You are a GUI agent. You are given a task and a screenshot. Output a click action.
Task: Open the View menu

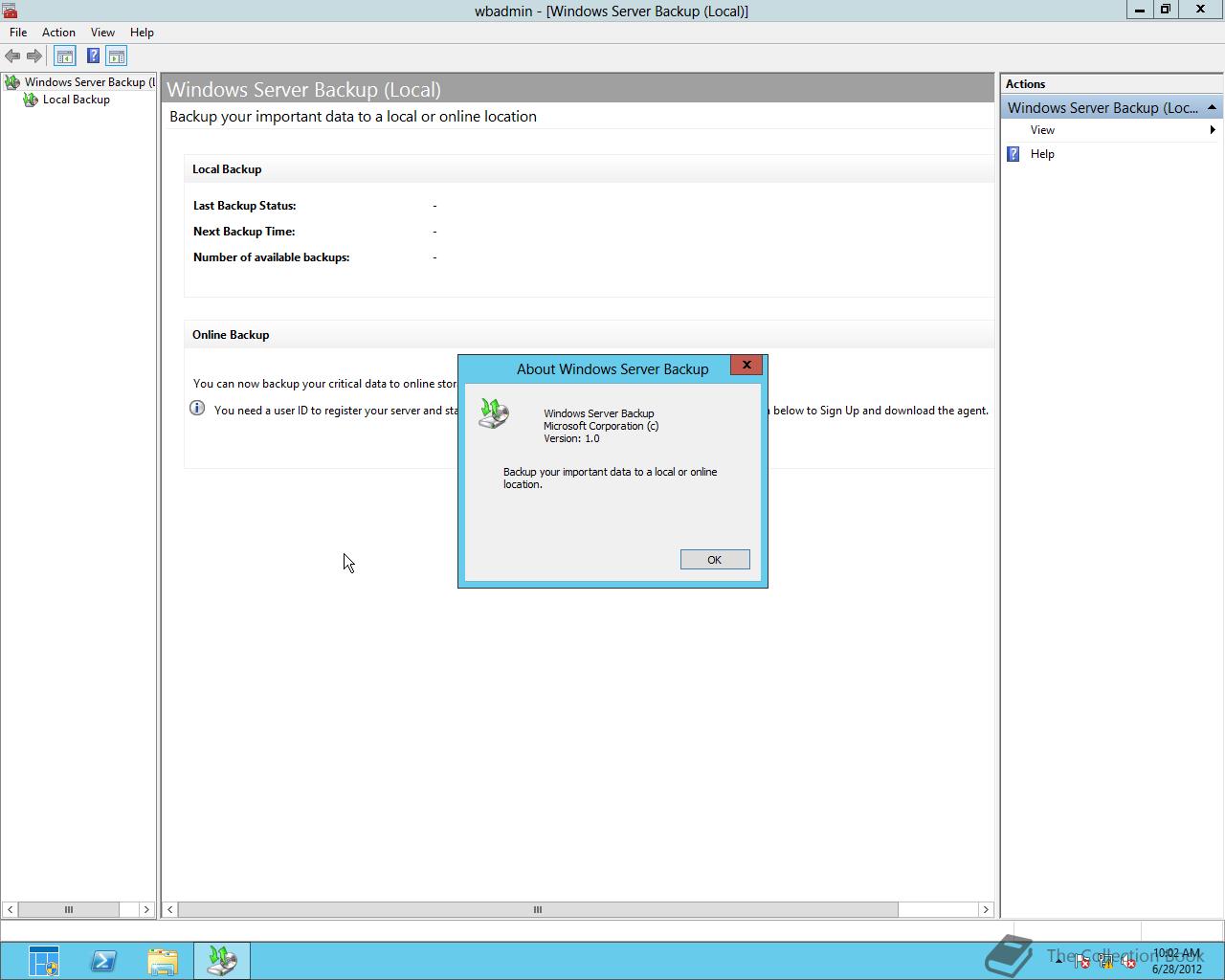(102, 33)
